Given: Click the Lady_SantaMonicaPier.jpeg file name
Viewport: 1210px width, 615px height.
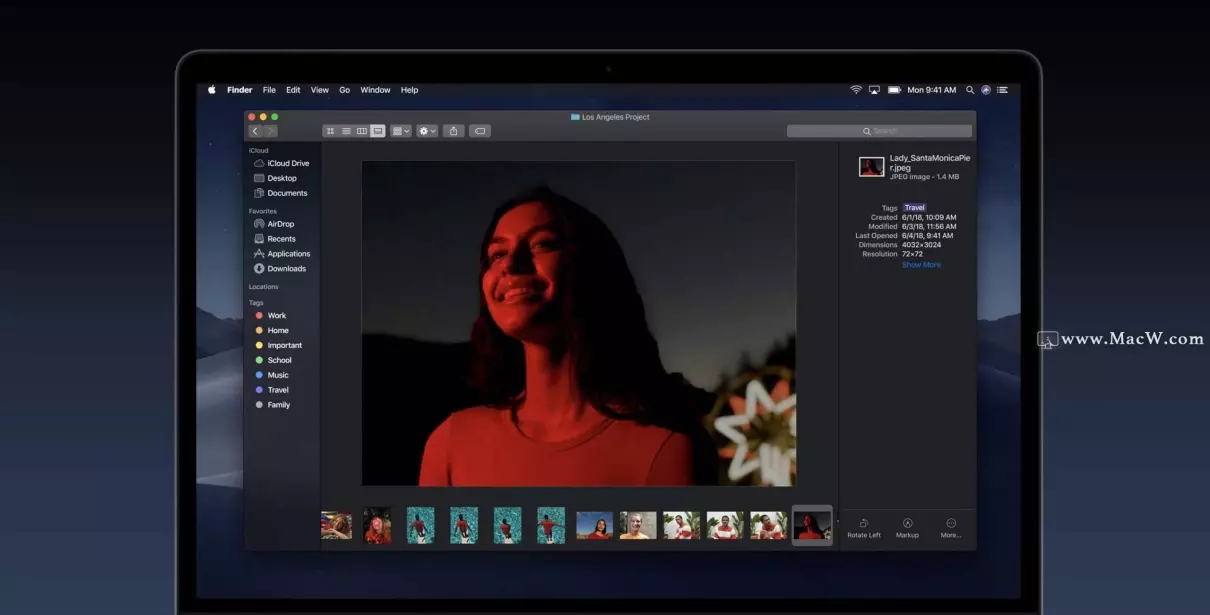Looking at the screenshot, I should pyautogui.click(x=930, y=163).
